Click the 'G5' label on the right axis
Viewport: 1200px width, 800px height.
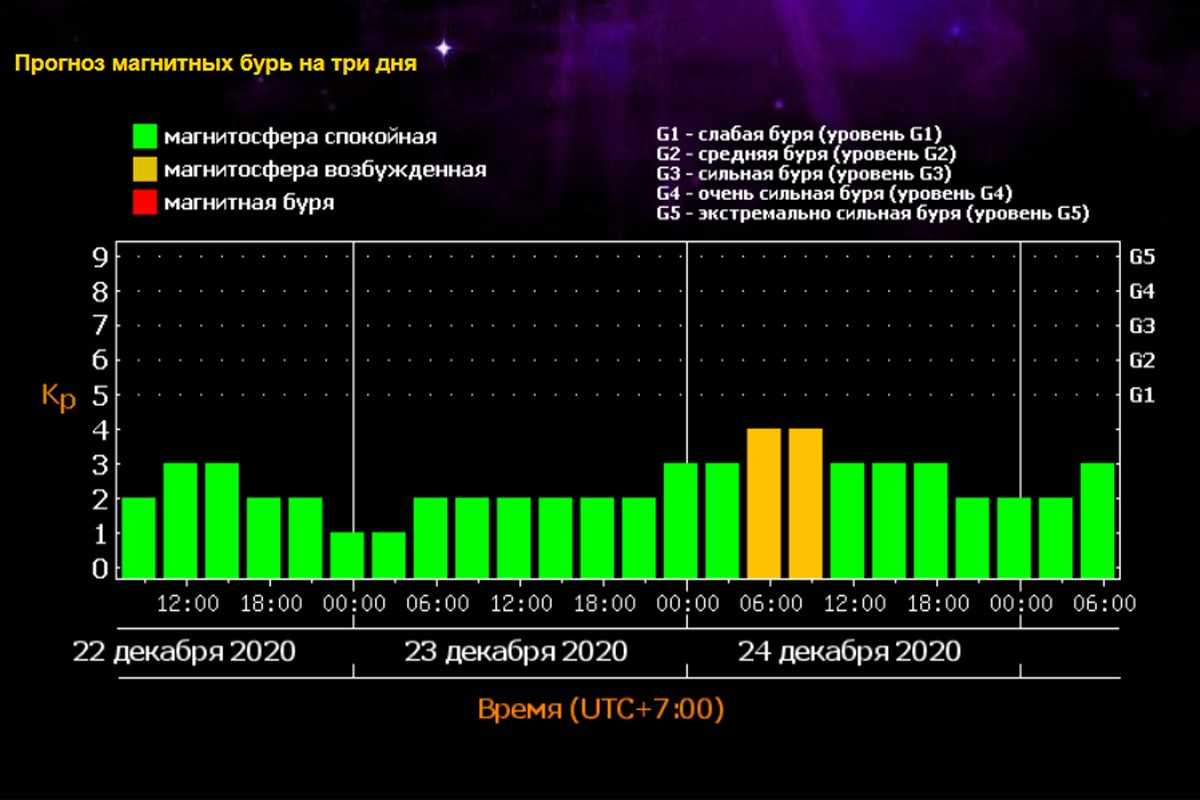tap(1142, 257)
